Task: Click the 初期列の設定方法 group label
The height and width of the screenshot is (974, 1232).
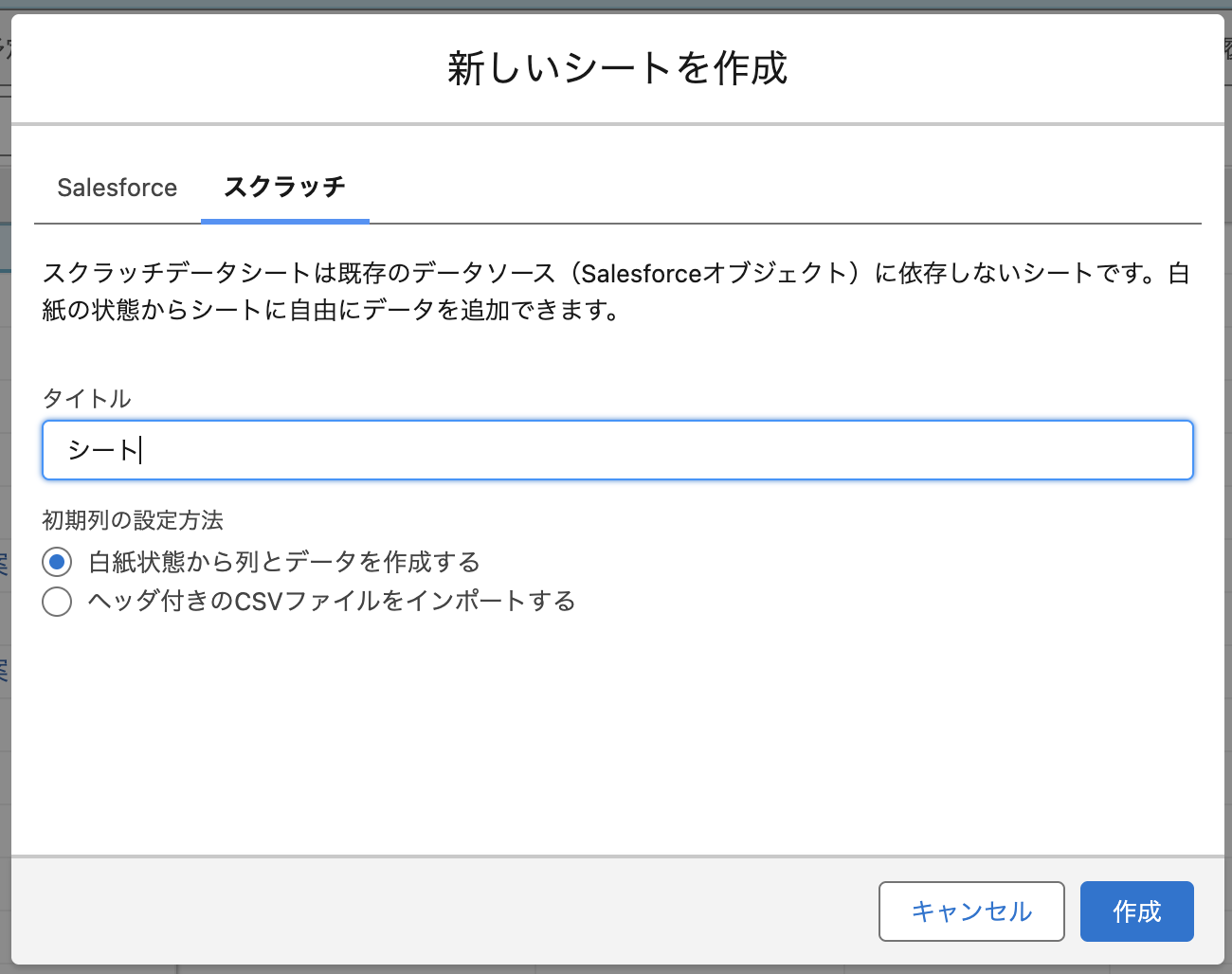Action: click(x=133, y=520)
